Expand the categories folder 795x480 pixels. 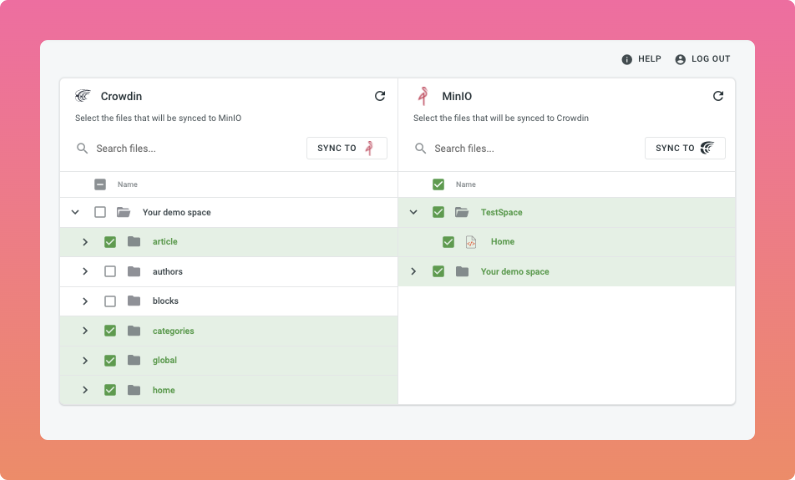coord(85,330)
